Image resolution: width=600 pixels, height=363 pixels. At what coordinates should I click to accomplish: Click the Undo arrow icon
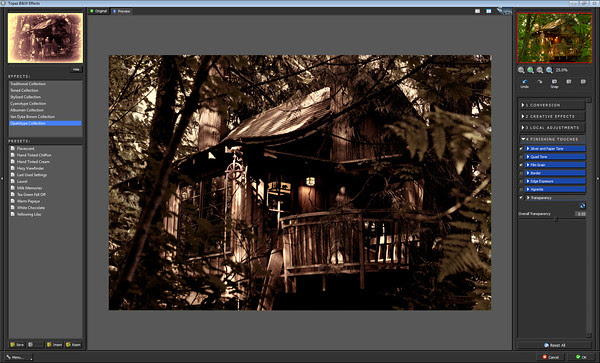click(x=525, y=82)
